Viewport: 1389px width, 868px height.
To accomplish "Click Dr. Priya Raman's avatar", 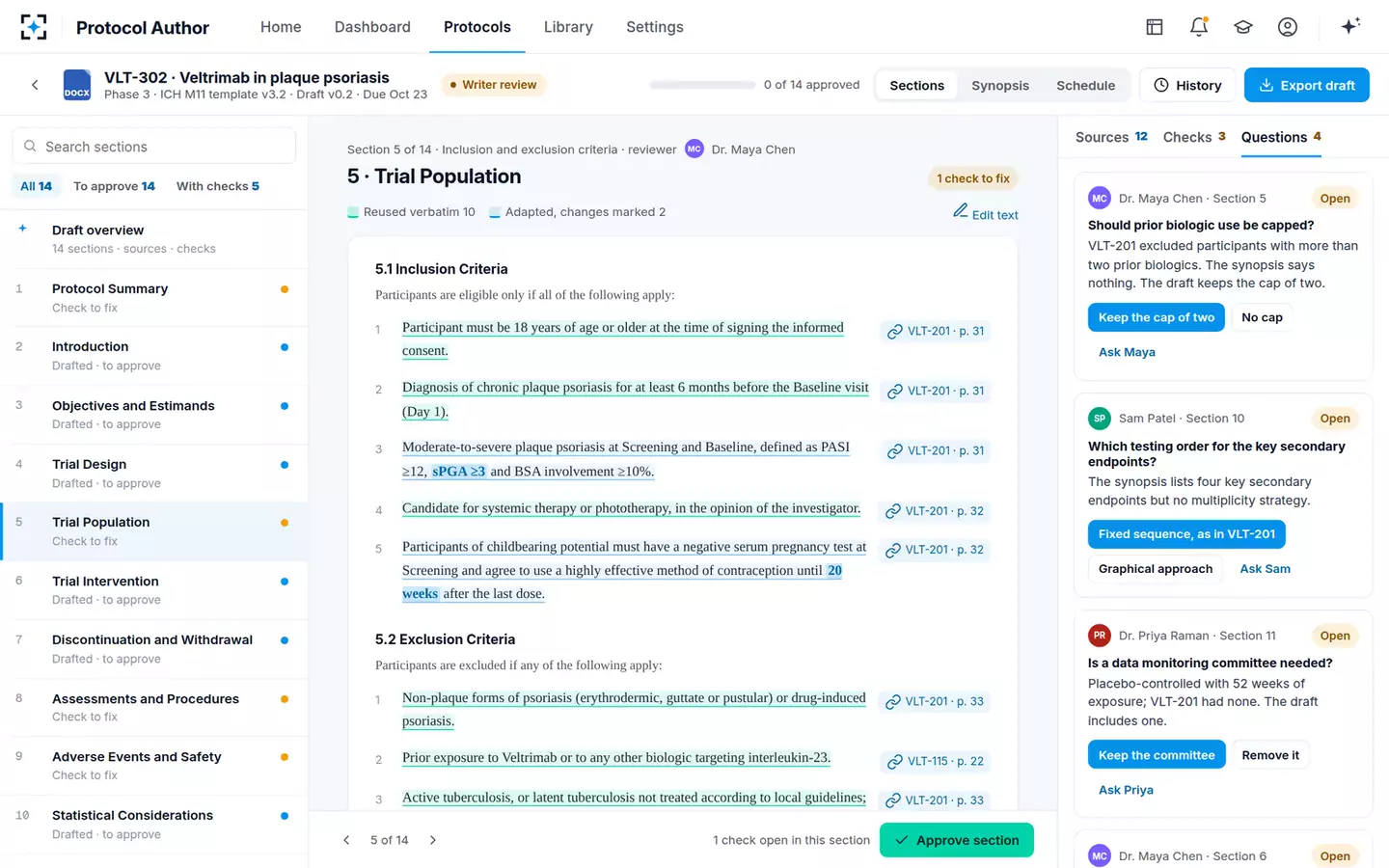I will 1099,636.
